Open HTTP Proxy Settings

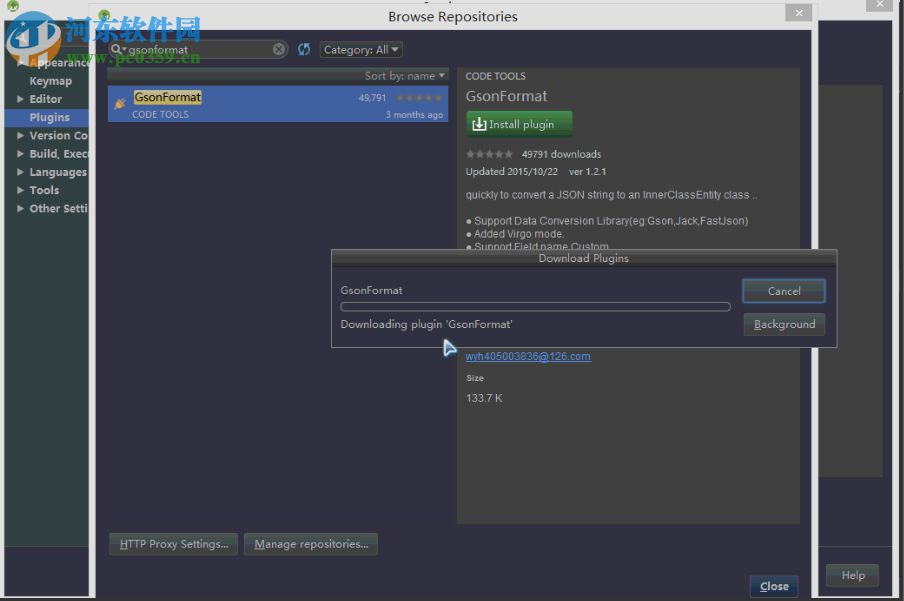[x=174, y=544]
